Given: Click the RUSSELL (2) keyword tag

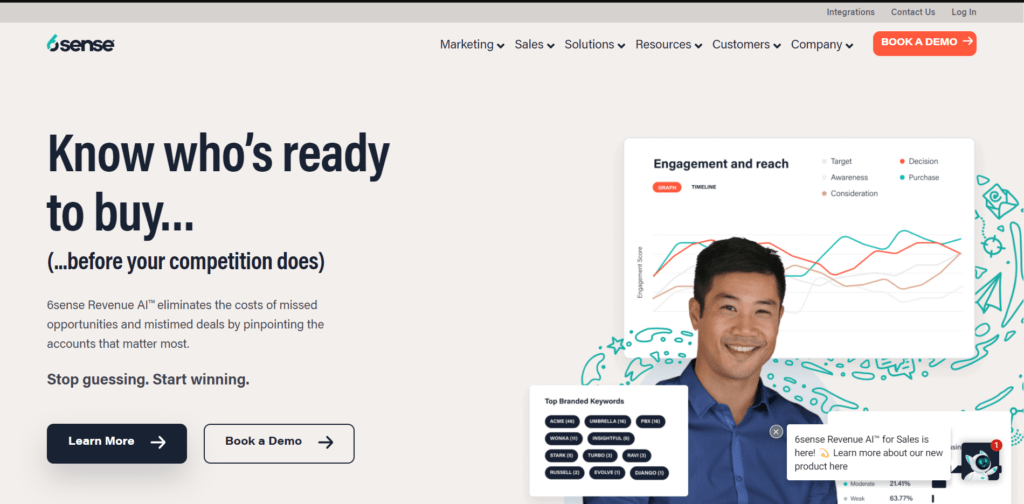Looking at the screenshot, I should point(565,473).
